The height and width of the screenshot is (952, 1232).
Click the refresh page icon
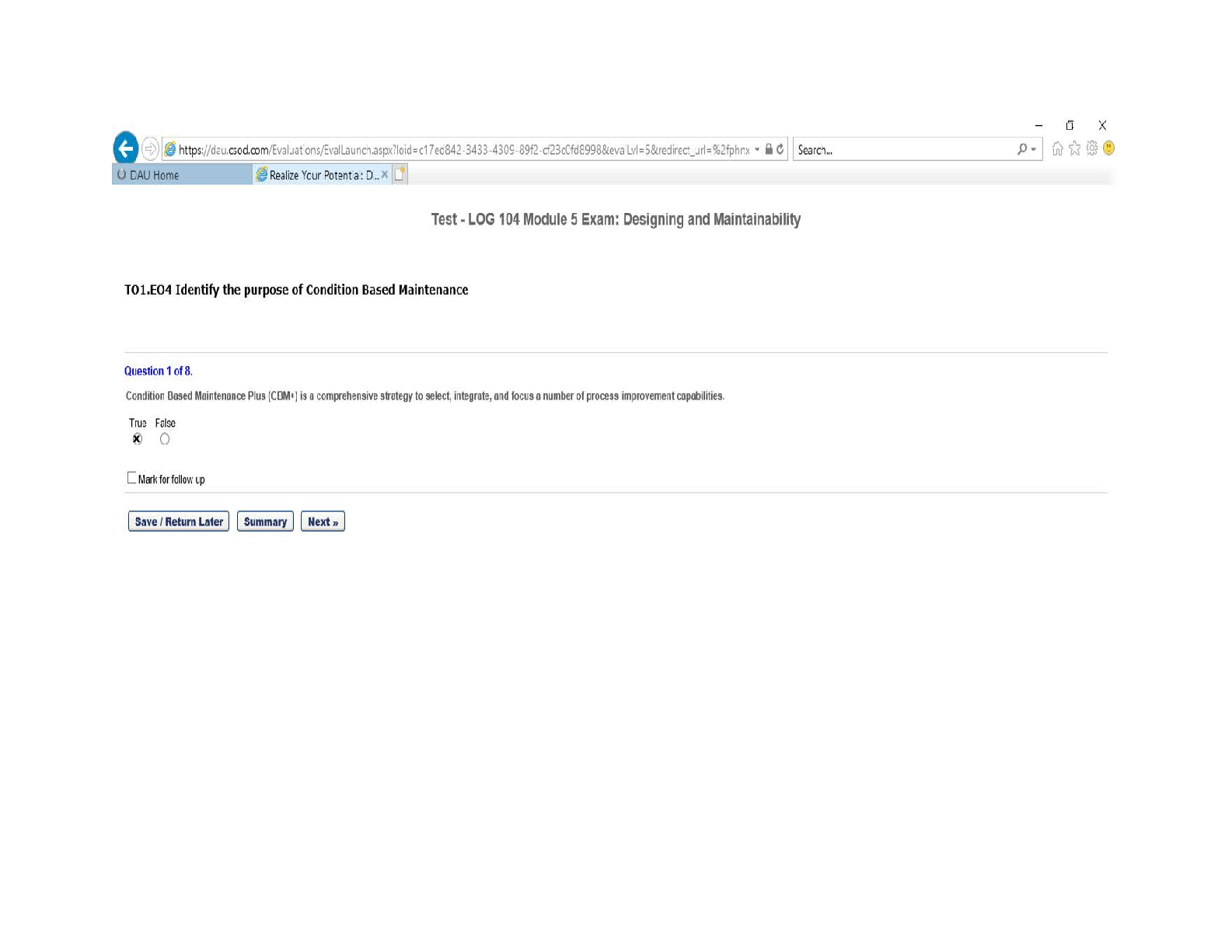coord(780,149)
